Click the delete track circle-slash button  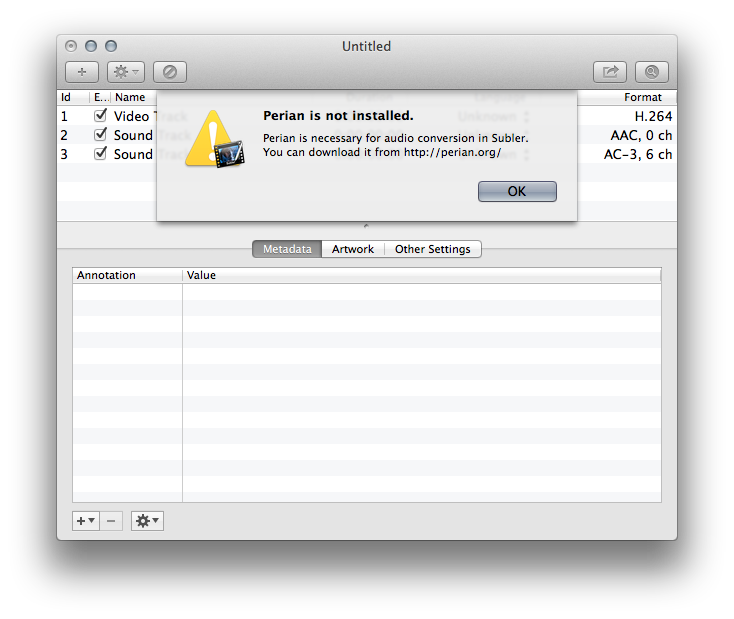pyautogui.click(x=169, y=72)
